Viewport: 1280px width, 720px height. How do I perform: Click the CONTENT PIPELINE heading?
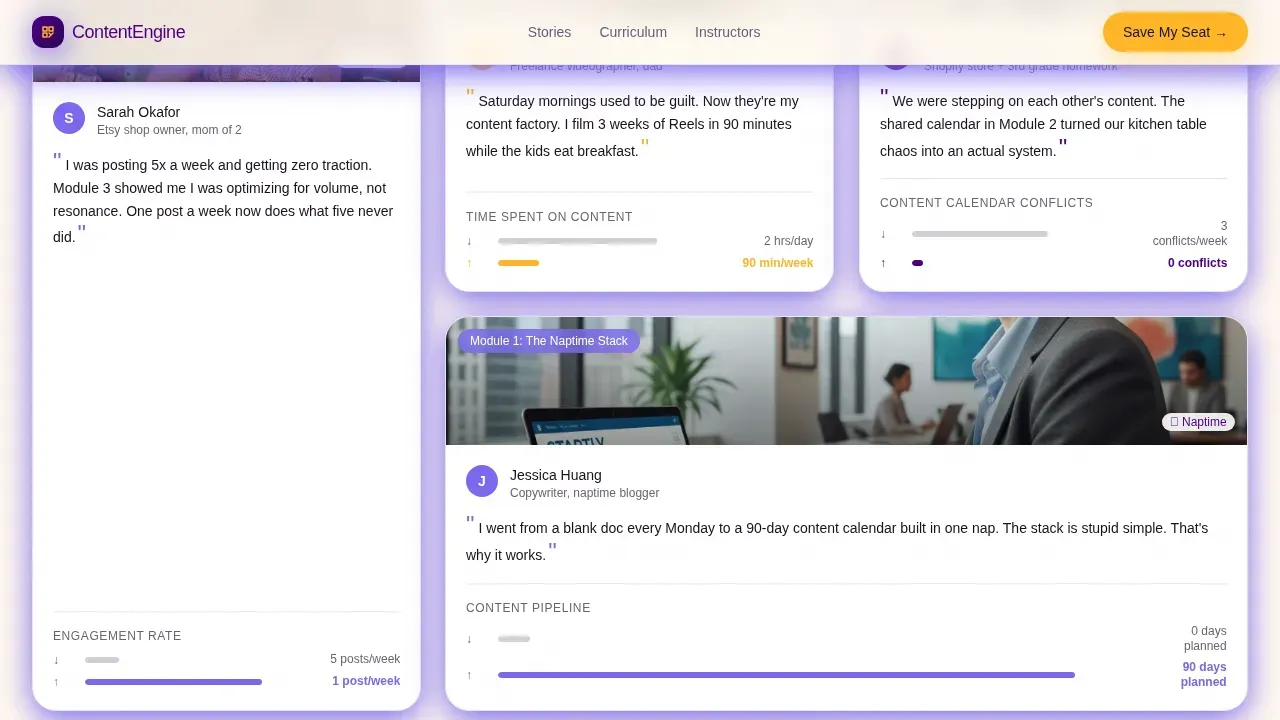point(528,608)
